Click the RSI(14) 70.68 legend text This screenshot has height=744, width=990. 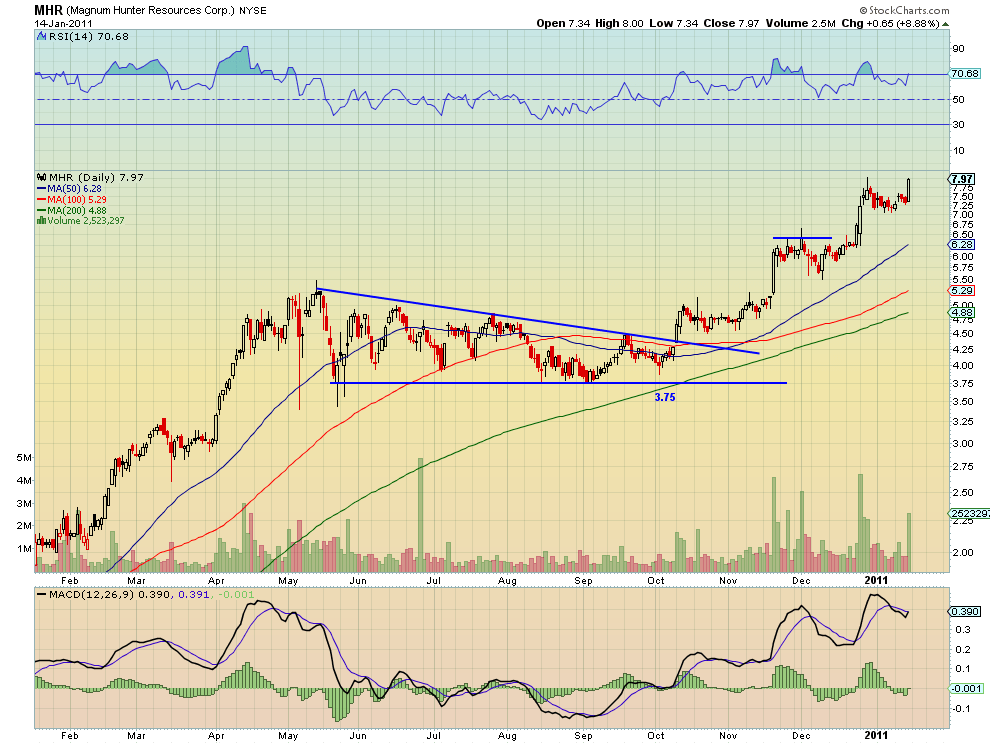coord(89,37)
